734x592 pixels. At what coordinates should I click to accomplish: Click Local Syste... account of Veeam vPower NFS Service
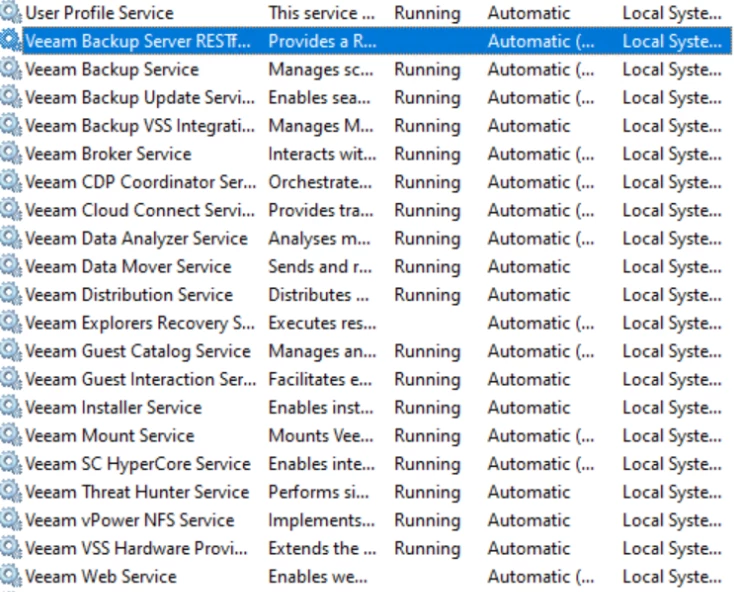pos(672,520)
